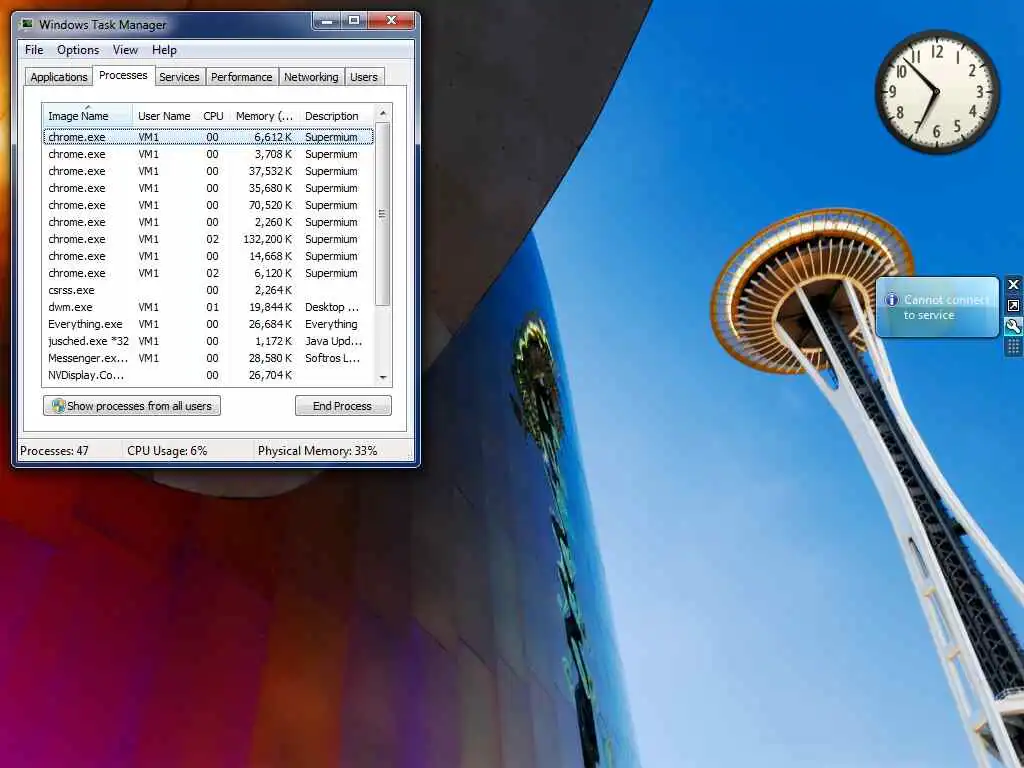Image resolution: width=1024 pixels, height=768 pixels.
Task: Select the dwm.exe process
Action: [x=208, y=307]
